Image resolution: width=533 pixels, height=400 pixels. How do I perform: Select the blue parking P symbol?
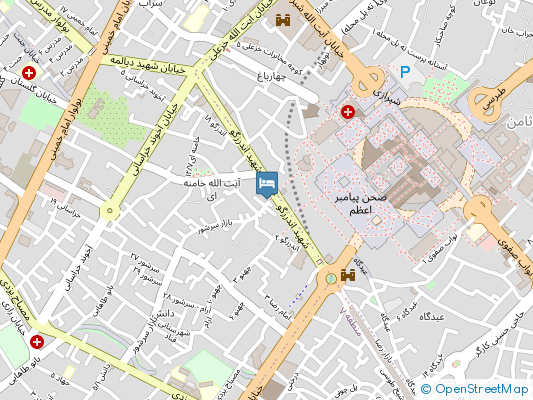click(x=405, y=72)
